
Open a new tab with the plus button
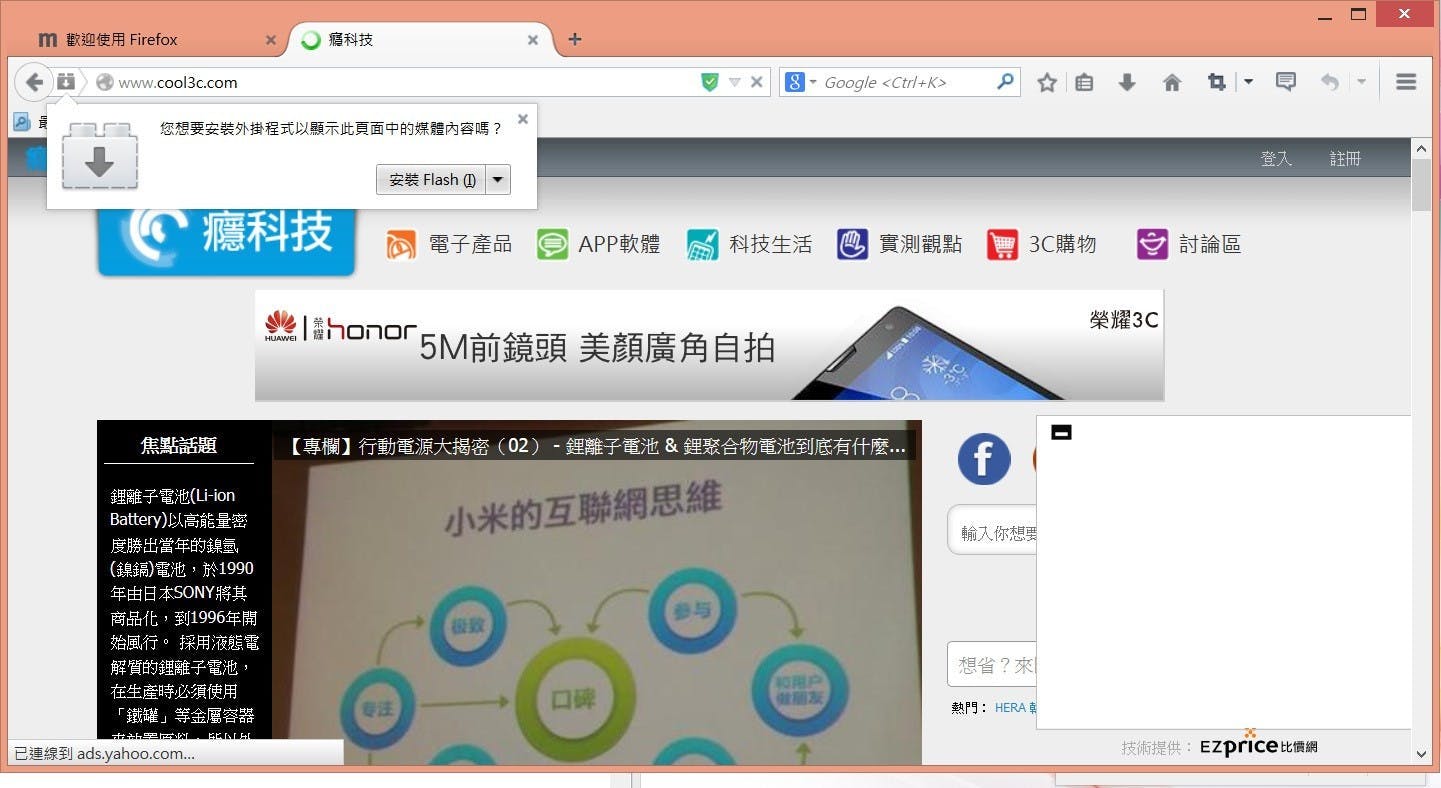pyautogui.click(x=574, y=40)
